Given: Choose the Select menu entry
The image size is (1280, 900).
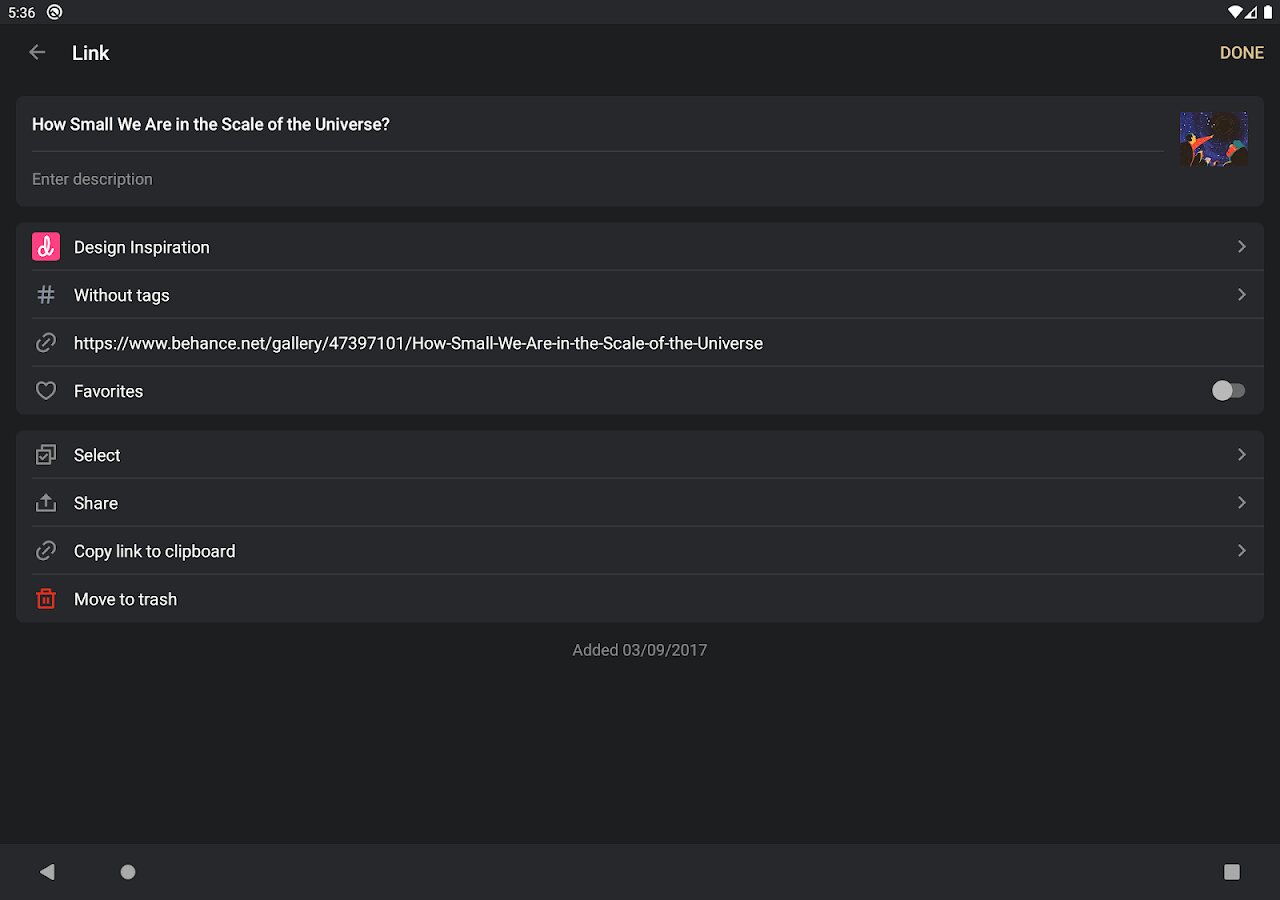Looking at the screenshot, I should tap(640, 455).
